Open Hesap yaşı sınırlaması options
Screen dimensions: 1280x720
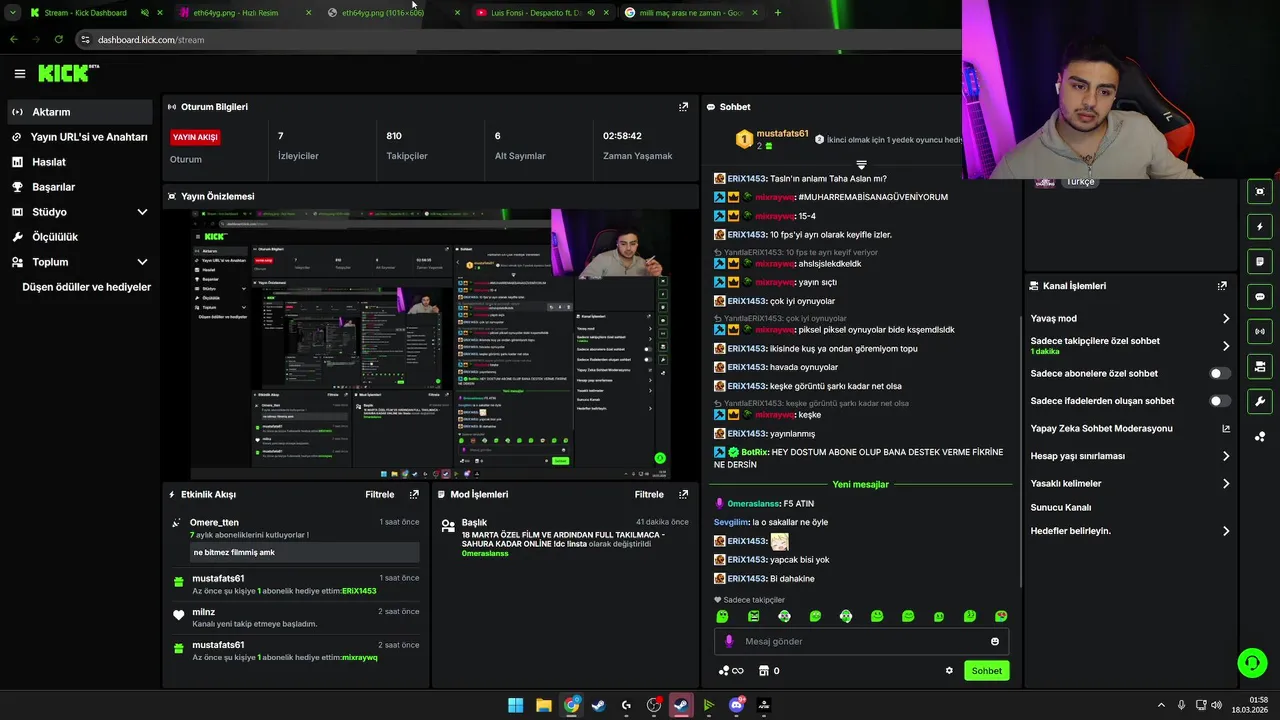1130,456
